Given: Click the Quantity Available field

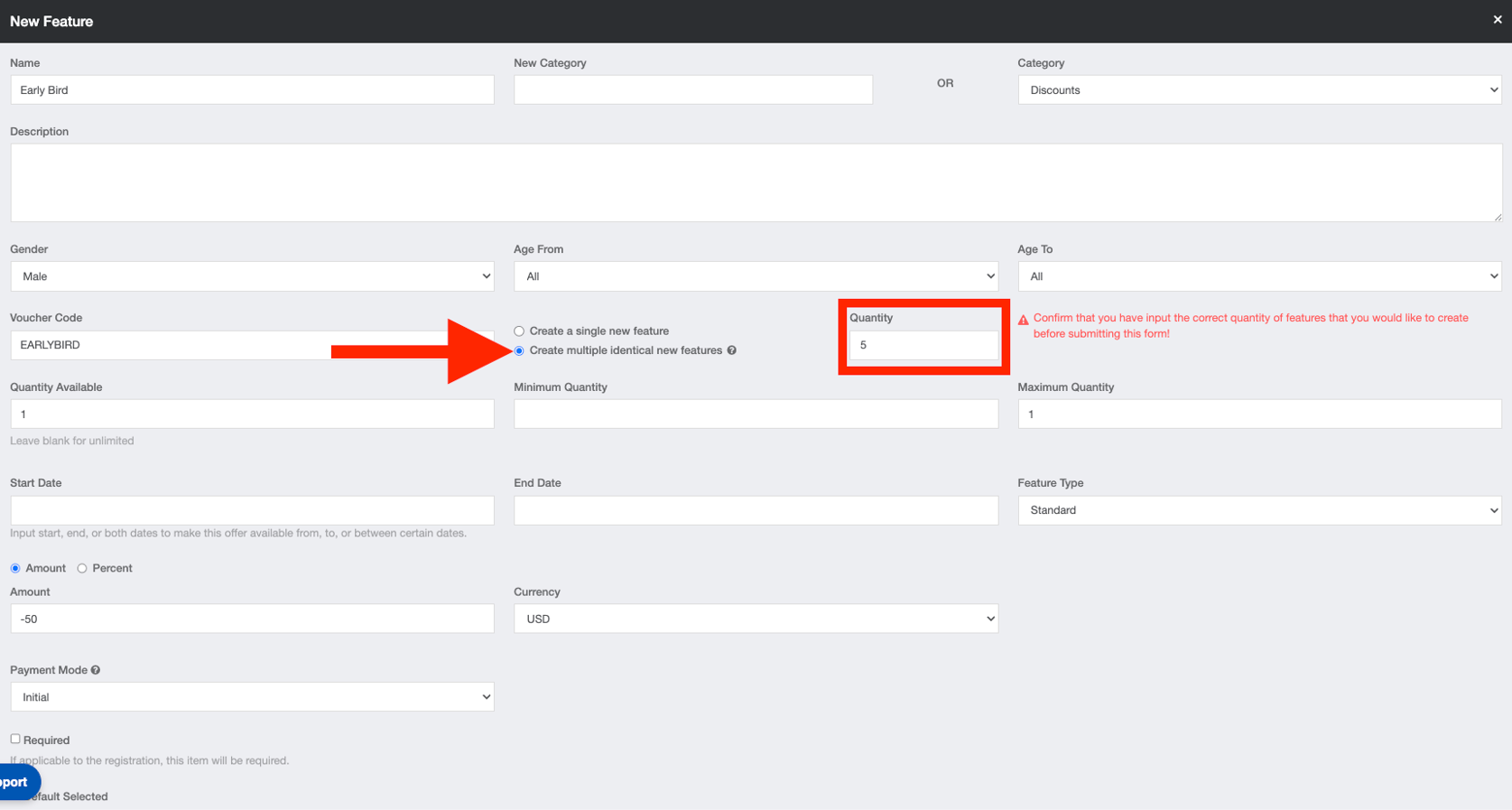Looking at the screenshot, I should [252, 414].
